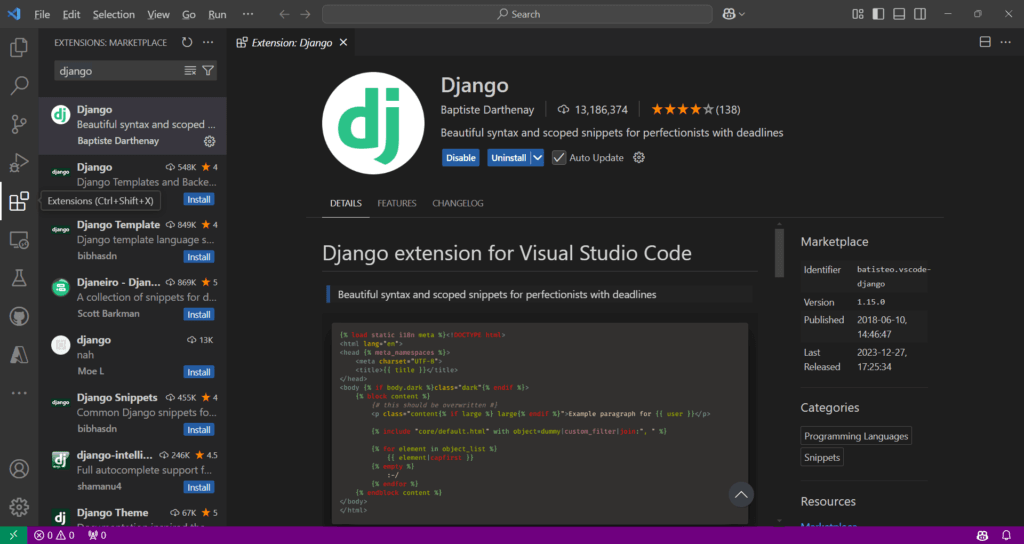
Task: Open the GitHub view in activity bar
Action: (19, 317)
